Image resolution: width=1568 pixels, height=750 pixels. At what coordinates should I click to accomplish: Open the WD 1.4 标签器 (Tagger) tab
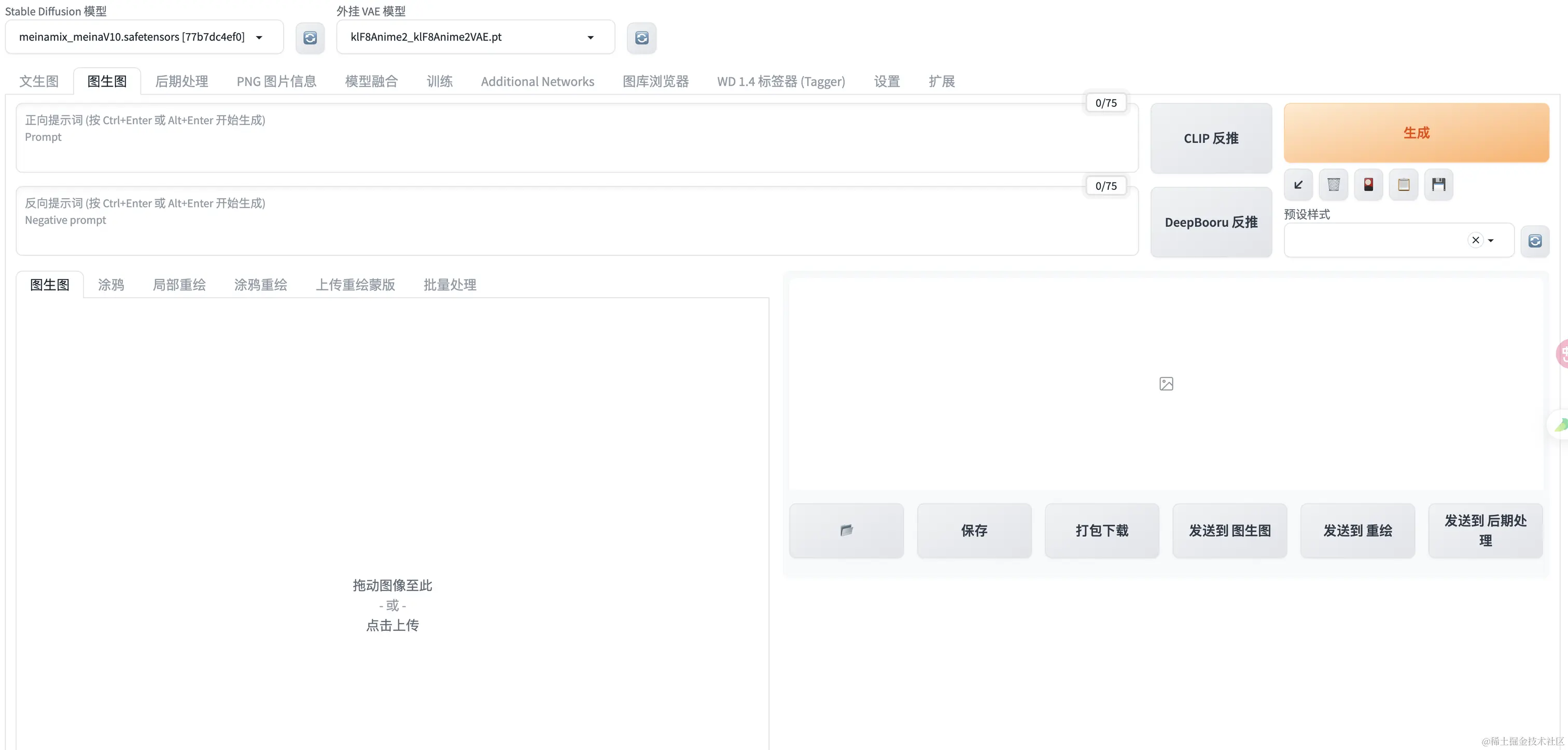pos(781,81)
